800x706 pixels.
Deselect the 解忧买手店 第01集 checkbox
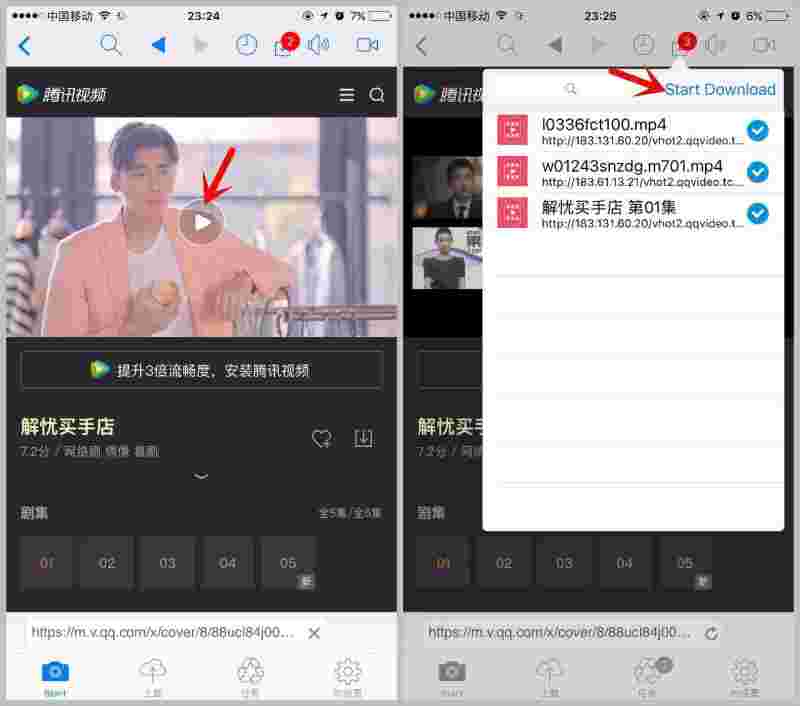pos(758,213)
